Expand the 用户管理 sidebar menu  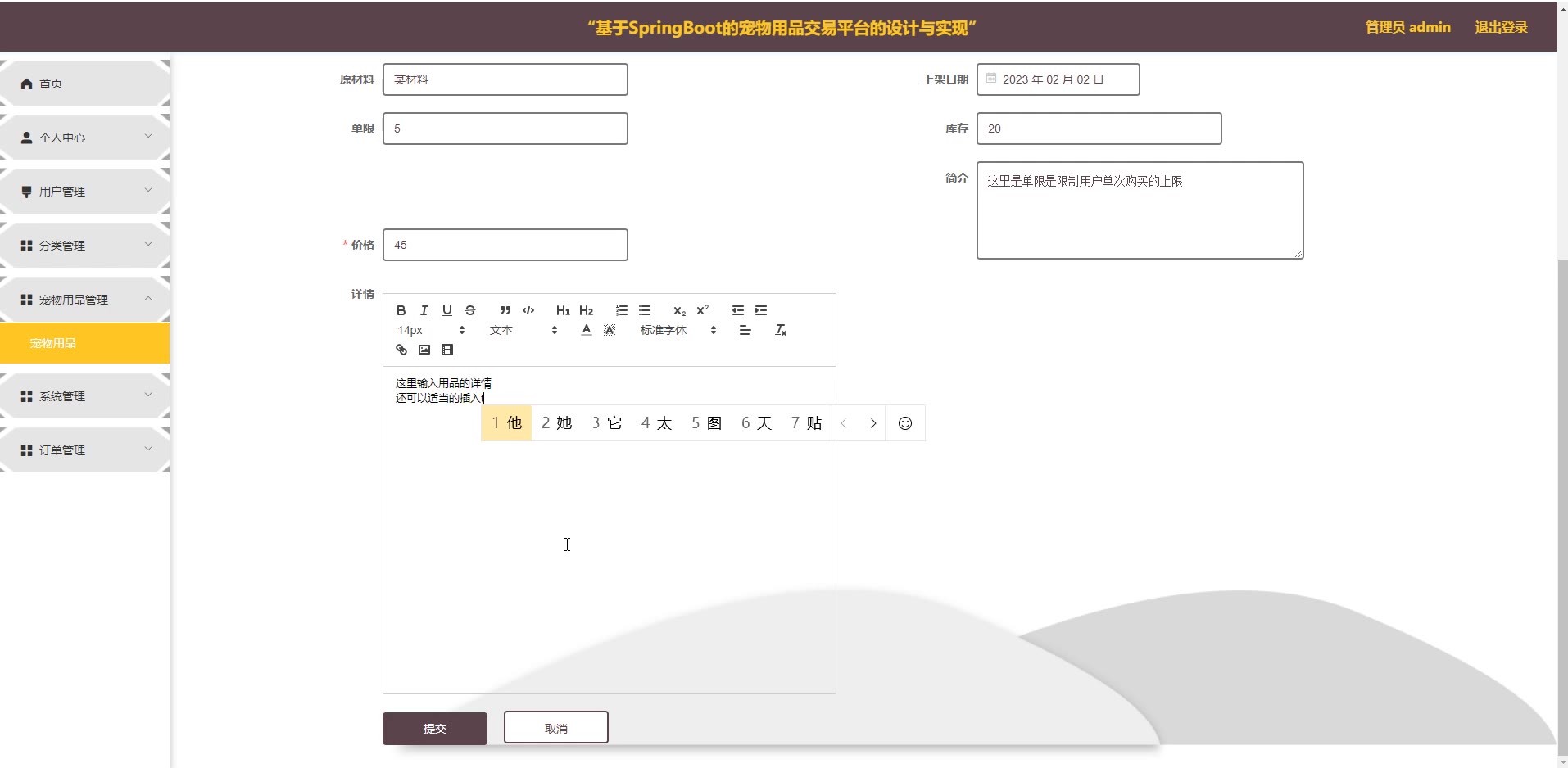84,192
